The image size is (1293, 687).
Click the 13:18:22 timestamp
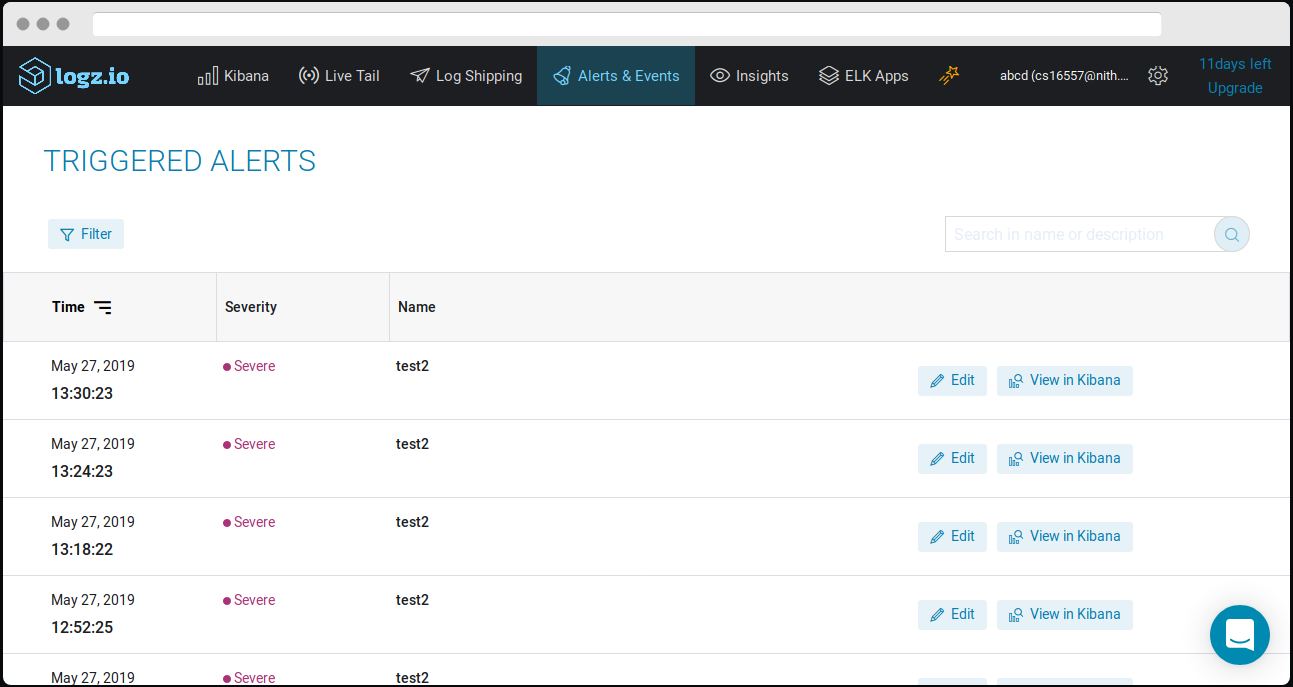pyautogui.click(x=82, y=550)
